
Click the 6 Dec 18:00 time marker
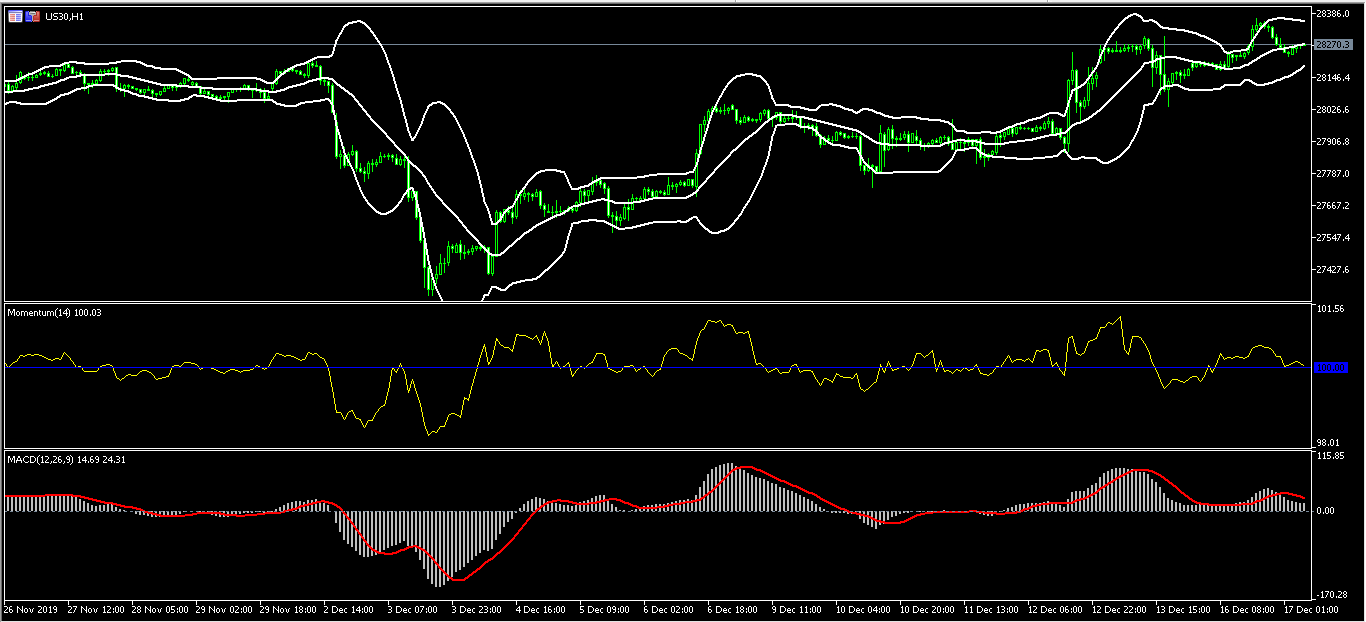click(734, 608)
